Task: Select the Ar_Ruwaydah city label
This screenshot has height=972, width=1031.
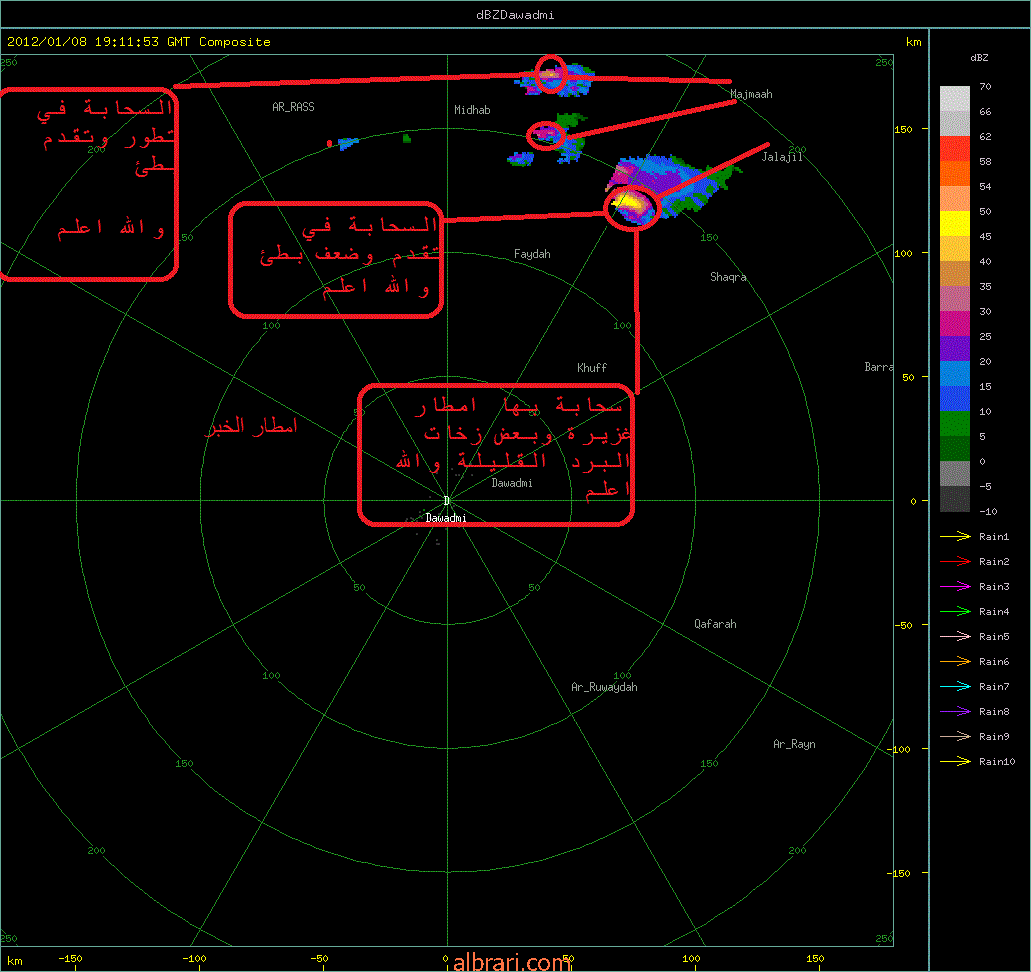Action: [604, 687]
